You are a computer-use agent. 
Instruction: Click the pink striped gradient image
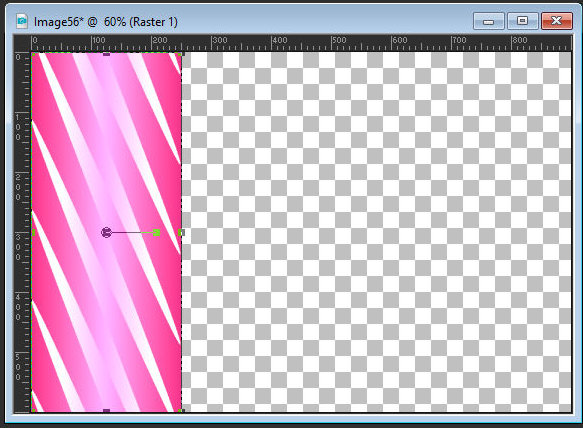[106, 232]
